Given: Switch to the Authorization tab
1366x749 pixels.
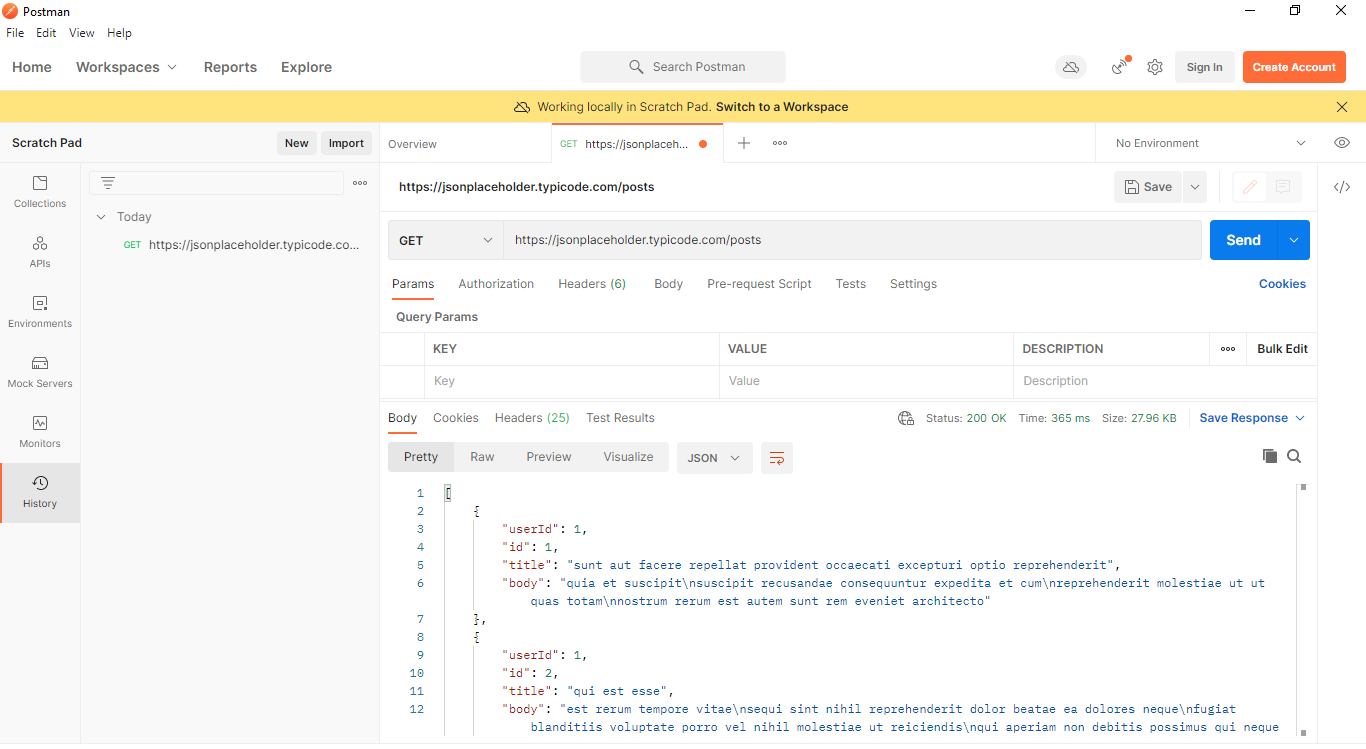Looking at the screenshot, I should (496, 284).
